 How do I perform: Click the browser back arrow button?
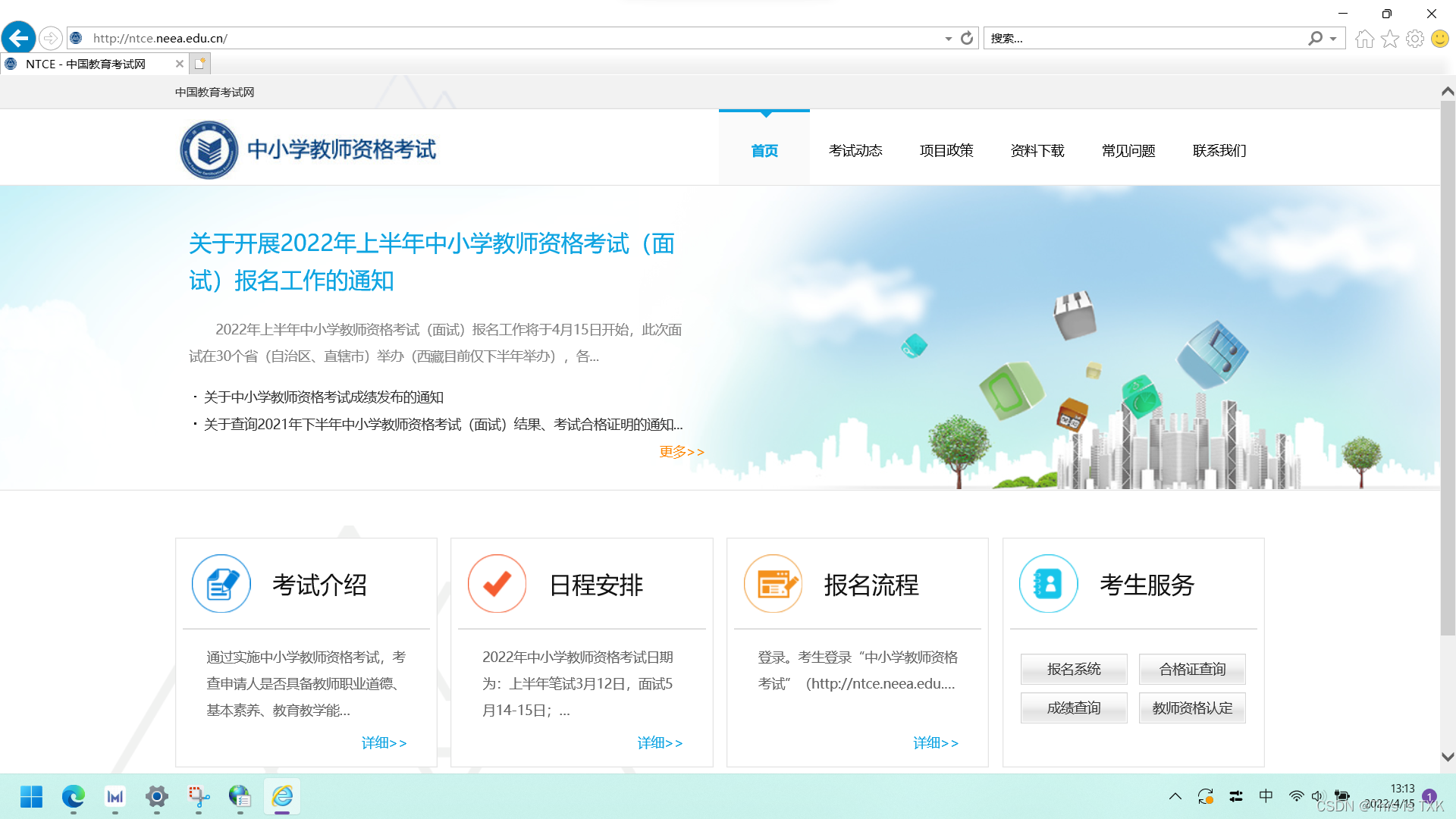[18, 38]
